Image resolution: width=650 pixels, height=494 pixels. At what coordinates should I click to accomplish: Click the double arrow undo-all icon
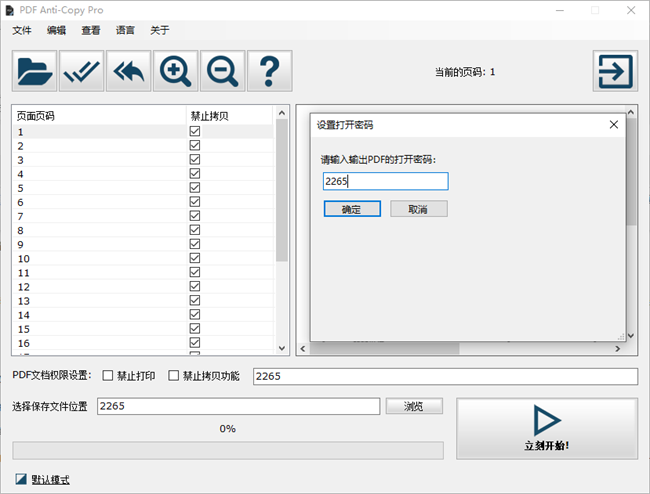click(x=128, y=71)
